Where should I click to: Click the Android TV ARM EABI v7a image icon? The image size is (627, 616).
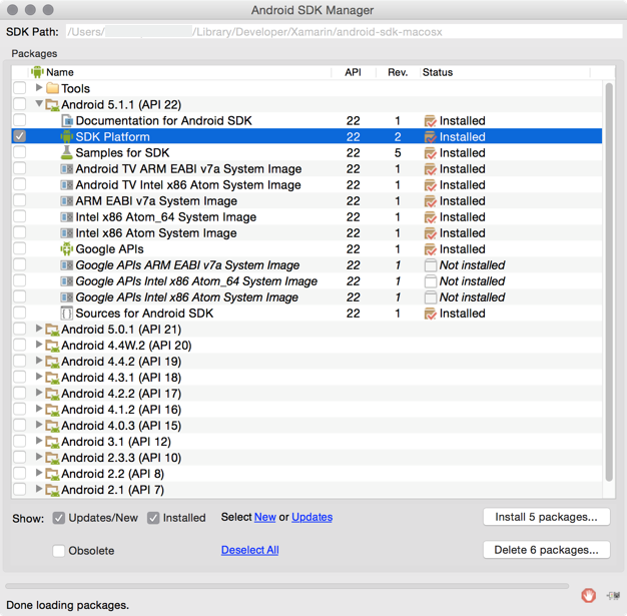tap(67, 169)
